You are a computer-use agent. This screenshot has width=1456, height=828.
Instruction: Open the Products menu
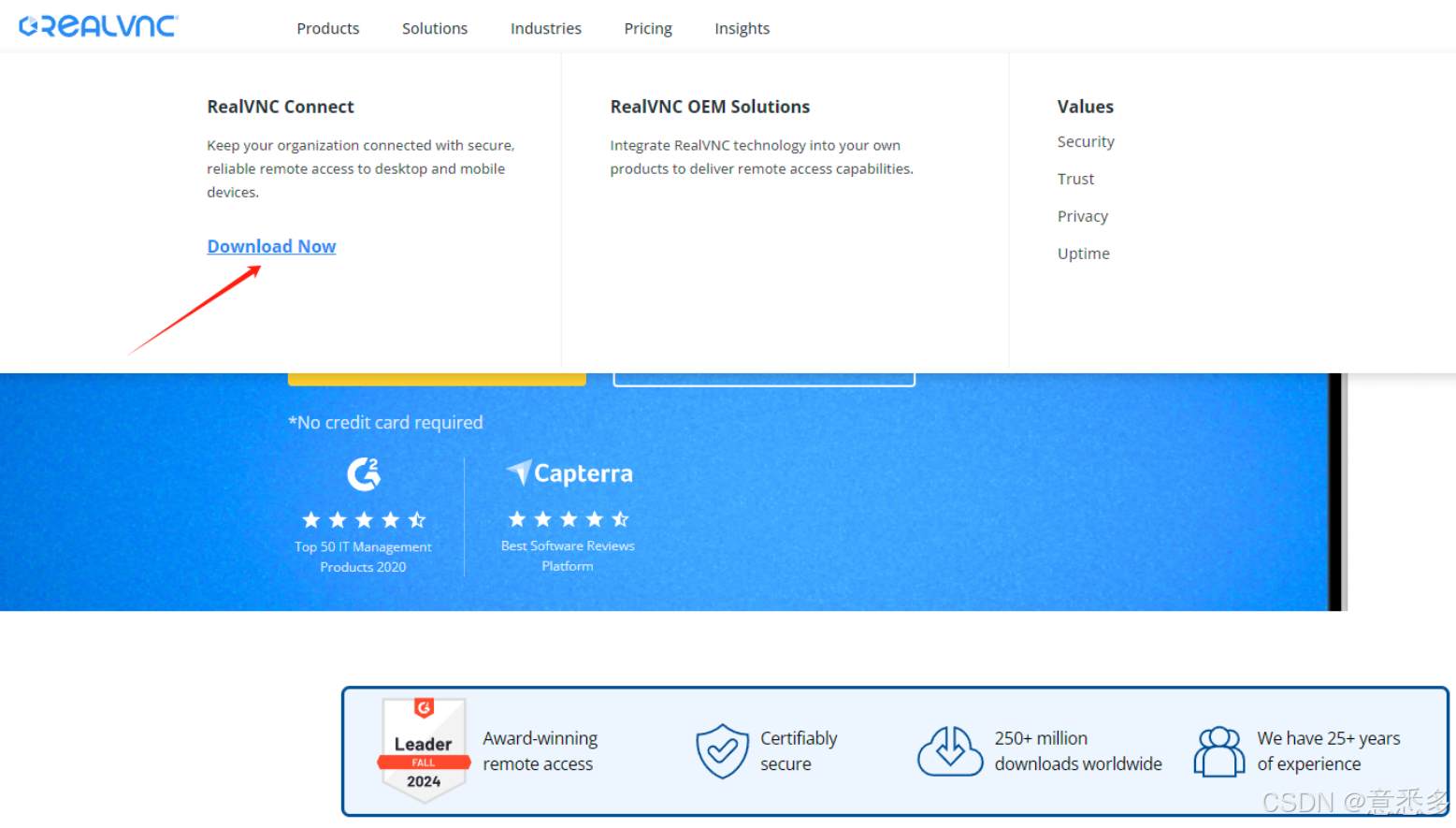327,29
